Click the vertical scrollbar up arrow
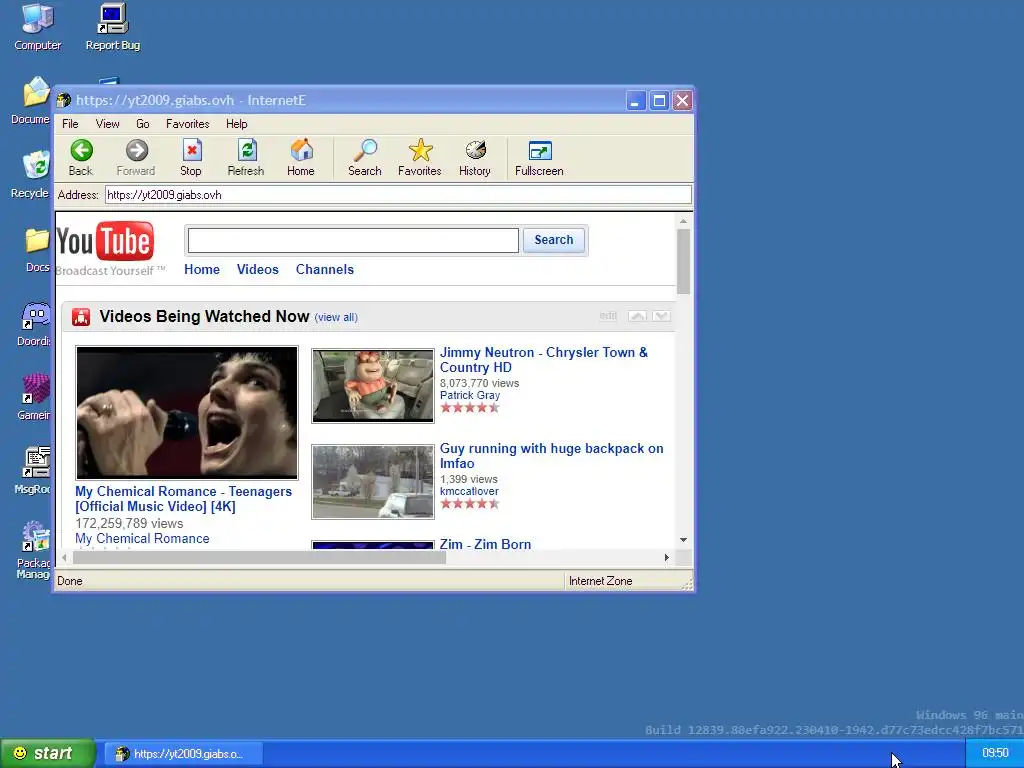1024x768 pixels. pyautogui.click(x=683, y=221)
